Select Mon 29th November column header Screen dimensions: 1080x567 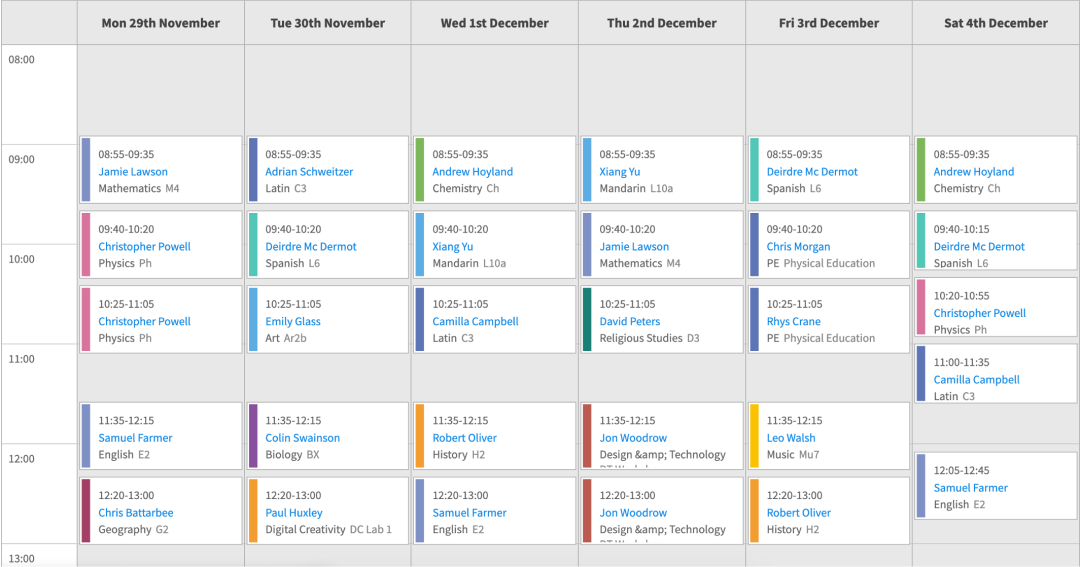(x=161, y=23)
